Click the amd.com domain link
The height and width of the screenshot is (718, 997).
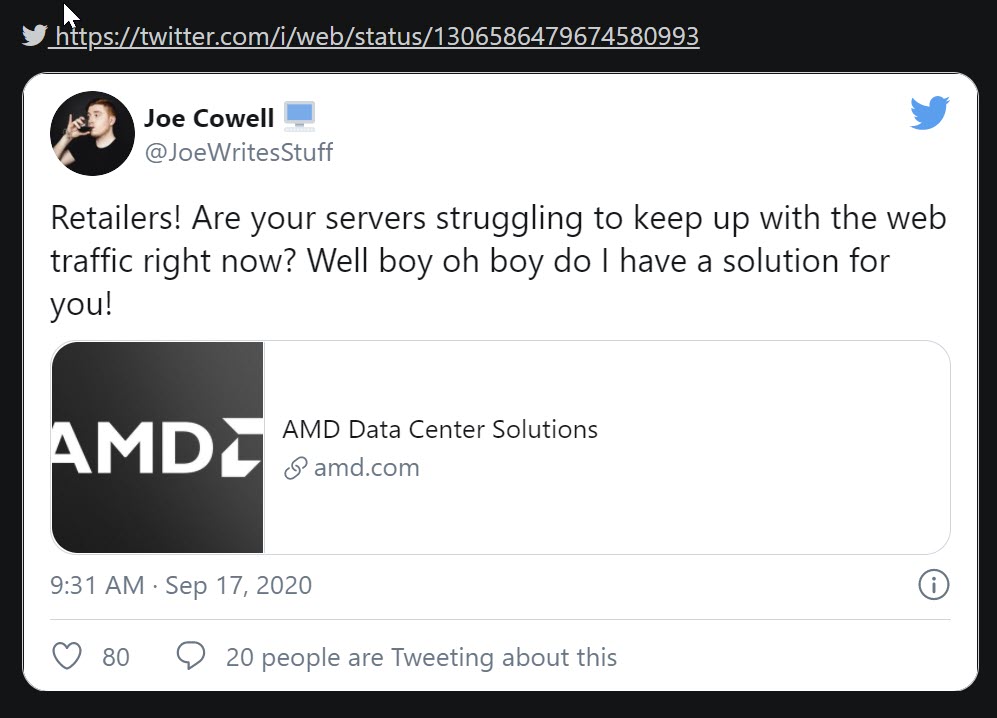click(x=366, y=467)
